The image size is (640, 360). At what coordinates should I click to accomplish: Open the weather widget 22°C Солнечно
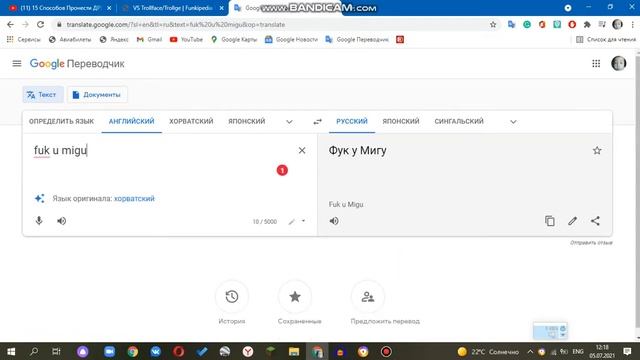(x=488, y=351)
